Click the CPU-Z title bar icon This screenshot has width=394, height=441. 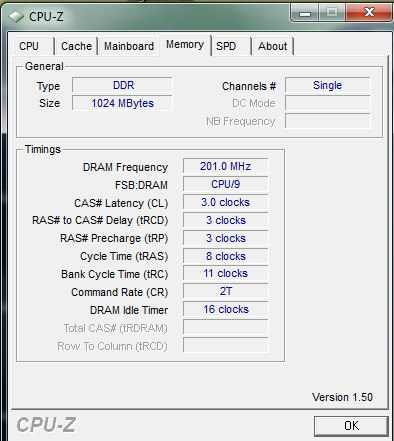click(x=16, y=17)
